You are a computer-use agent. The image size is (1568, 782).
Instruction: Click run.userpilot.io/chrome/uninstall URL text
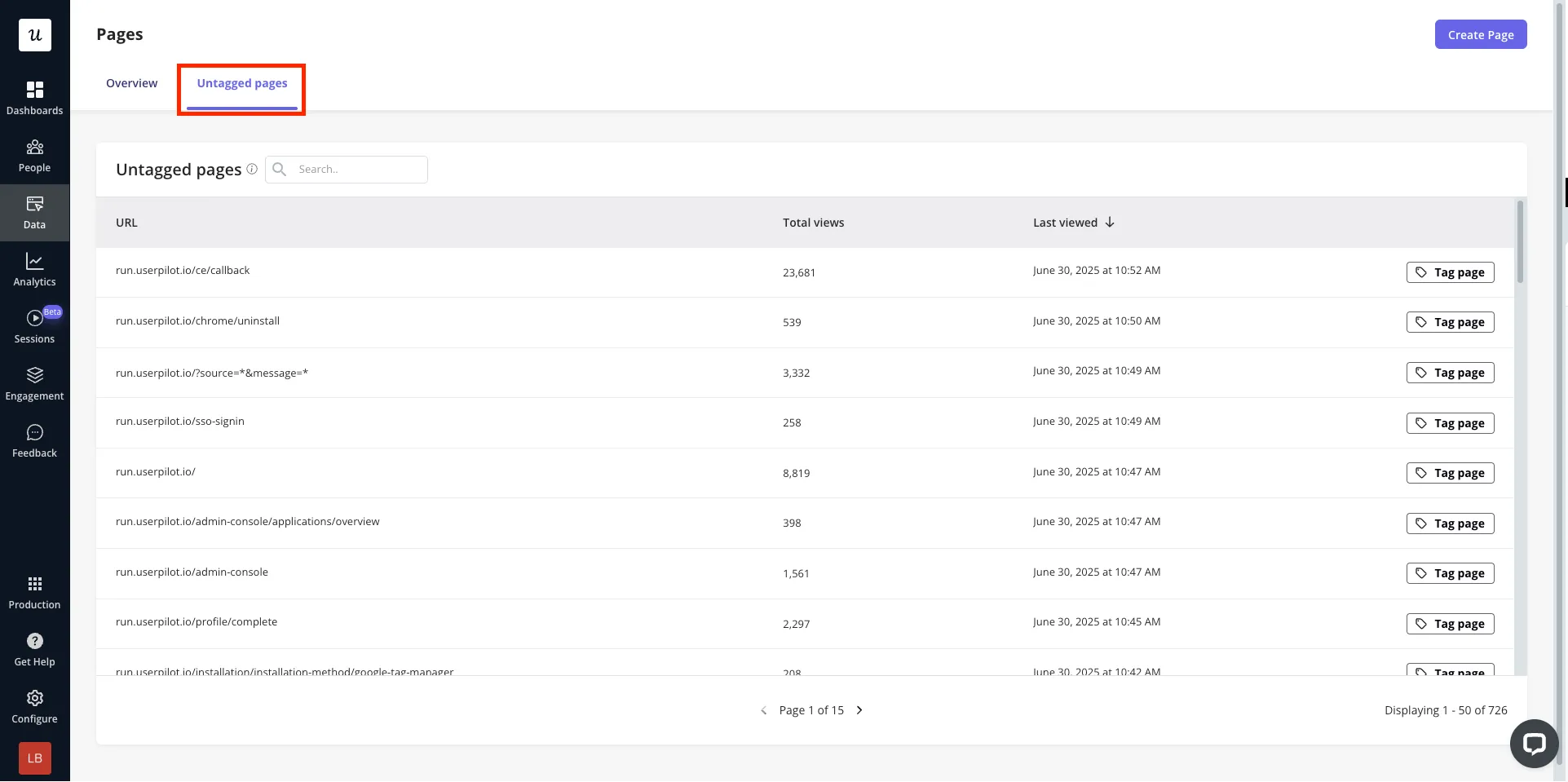point(197,321)
